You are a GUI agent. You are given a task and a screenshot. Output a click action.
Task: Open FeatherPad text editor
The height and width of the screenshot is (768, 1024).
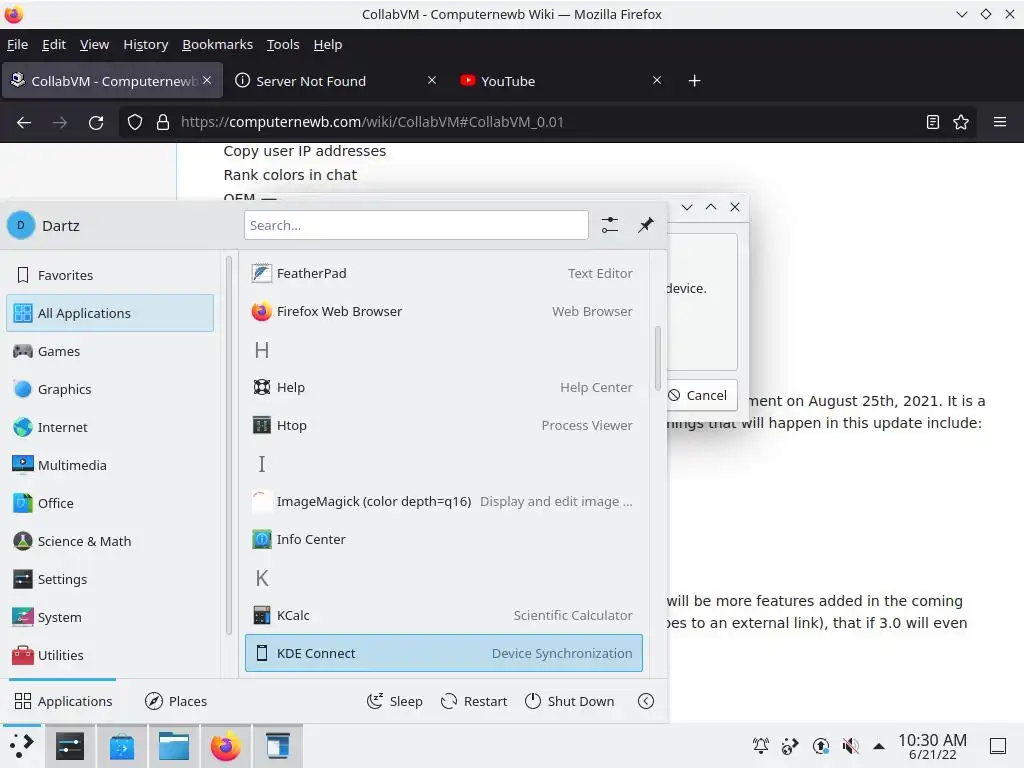(x=443, y=274)
